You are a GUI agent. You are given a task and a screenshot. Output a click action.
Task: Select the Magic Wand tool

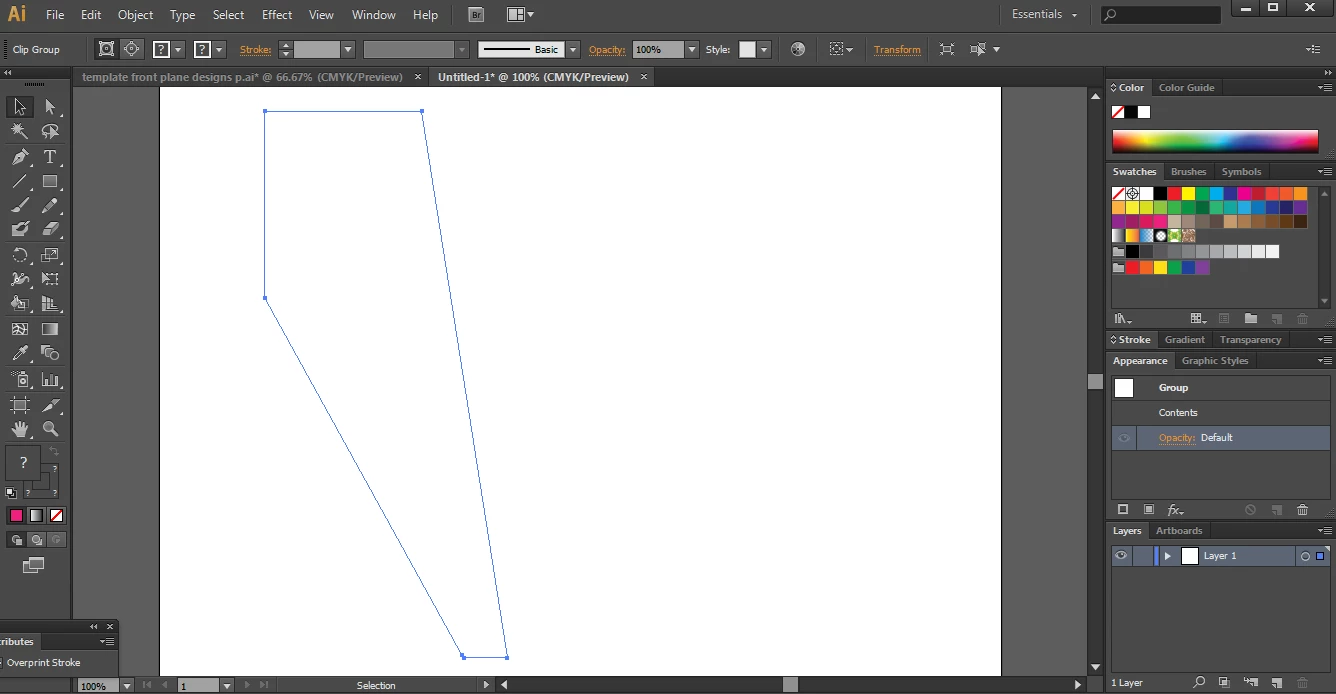pyautogui.click(x=20, y=132)
